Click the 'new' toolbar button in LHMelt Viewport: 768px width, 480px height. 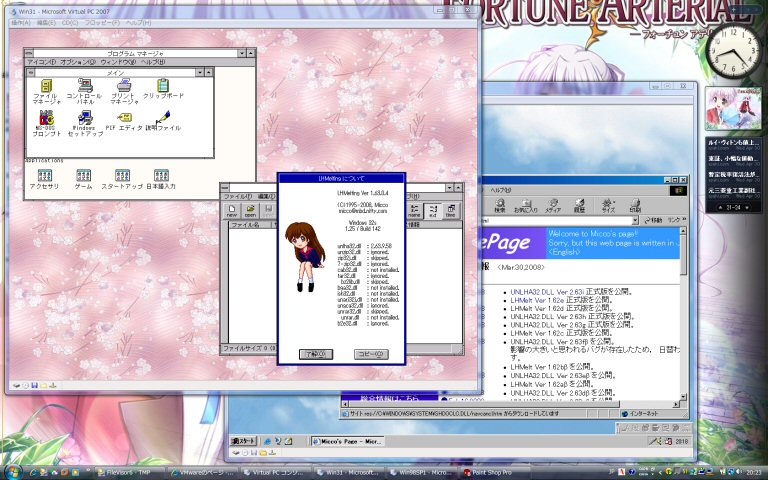(x=232, y=211)
